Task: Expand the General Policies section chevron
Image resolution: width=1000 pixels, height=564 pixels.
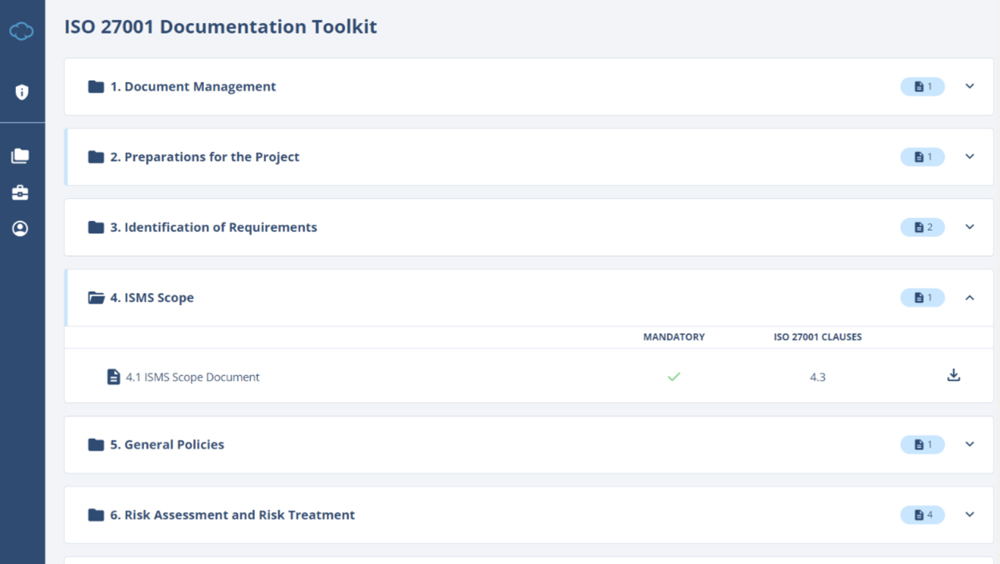Action: coord(969,445)
